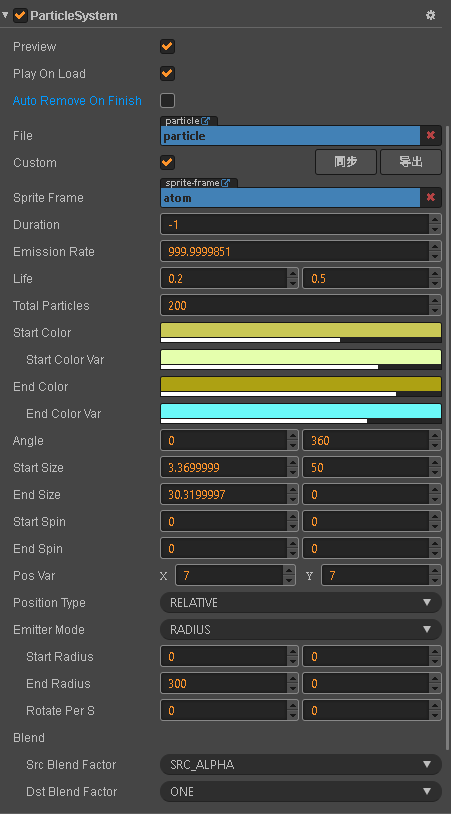Image resolution: width=451 pixels, height=814 pixels.
Task: Click the 同步 sync button
Action: (346, 162)
